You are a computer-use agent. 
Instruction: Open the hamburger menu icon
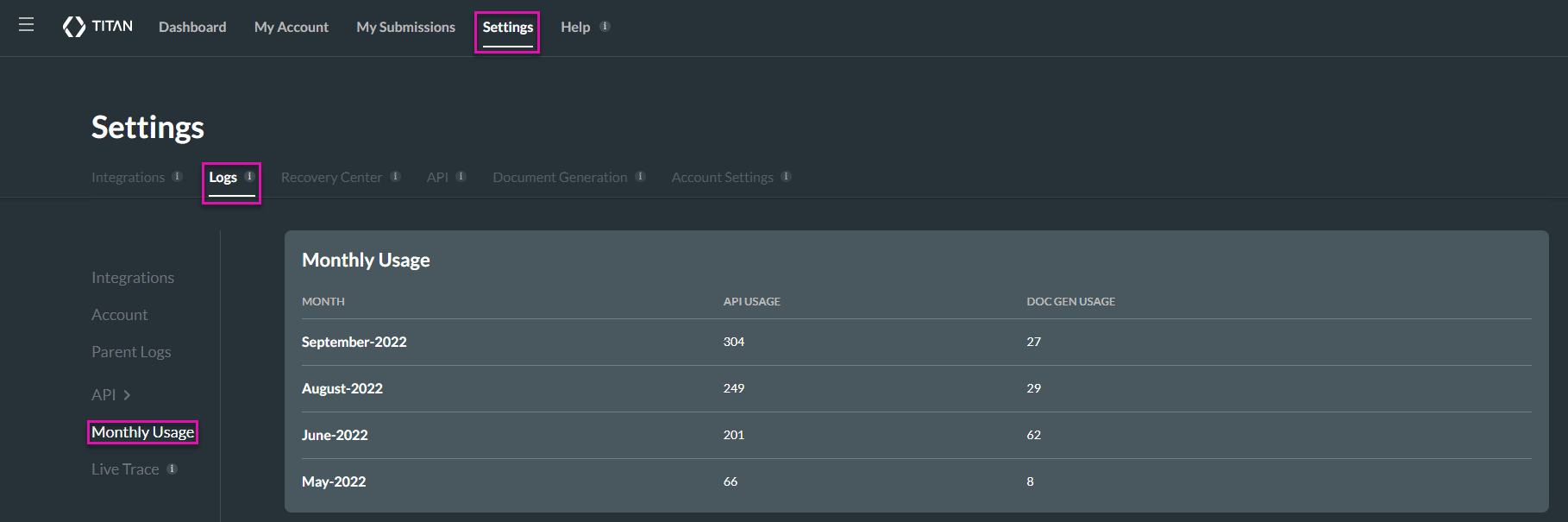point(27,25)
